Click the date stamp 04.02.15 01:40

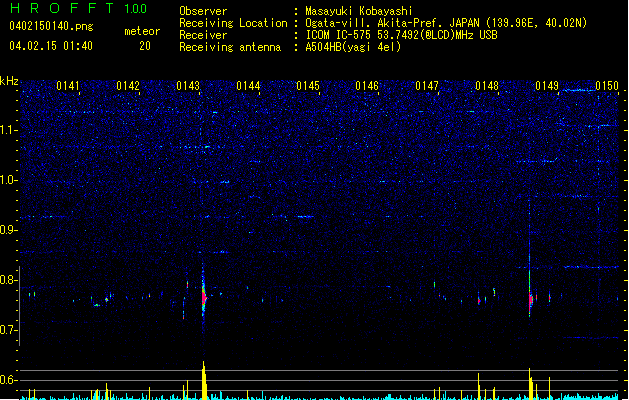coord(51,46)
